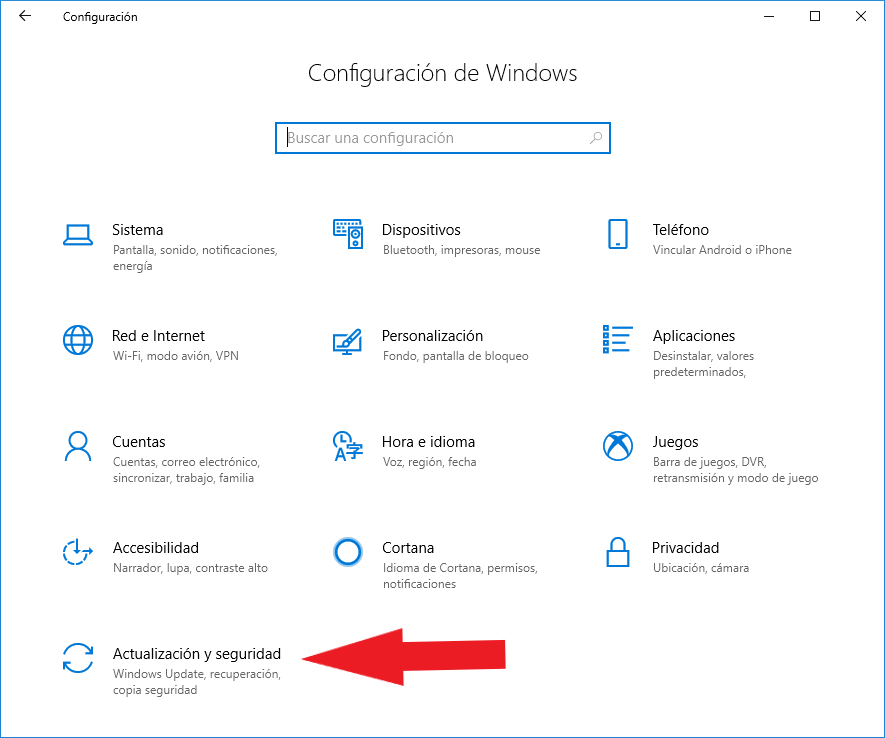Click the Privacidad heading
Image resolution: width=885 pixels, height=738 pixels.
coord(685,548)
